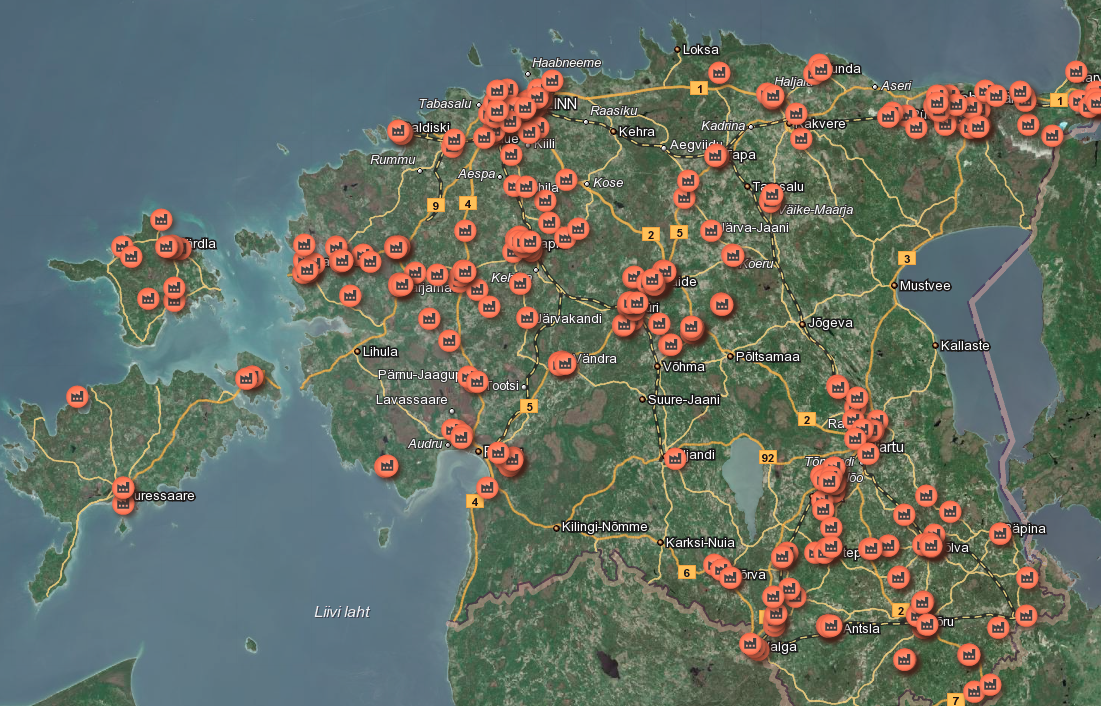Image resolution: width=1101 pixels, height=706 pixels.
Task: Open the factory marker southwest of Audru
Action: coord(386,465)
